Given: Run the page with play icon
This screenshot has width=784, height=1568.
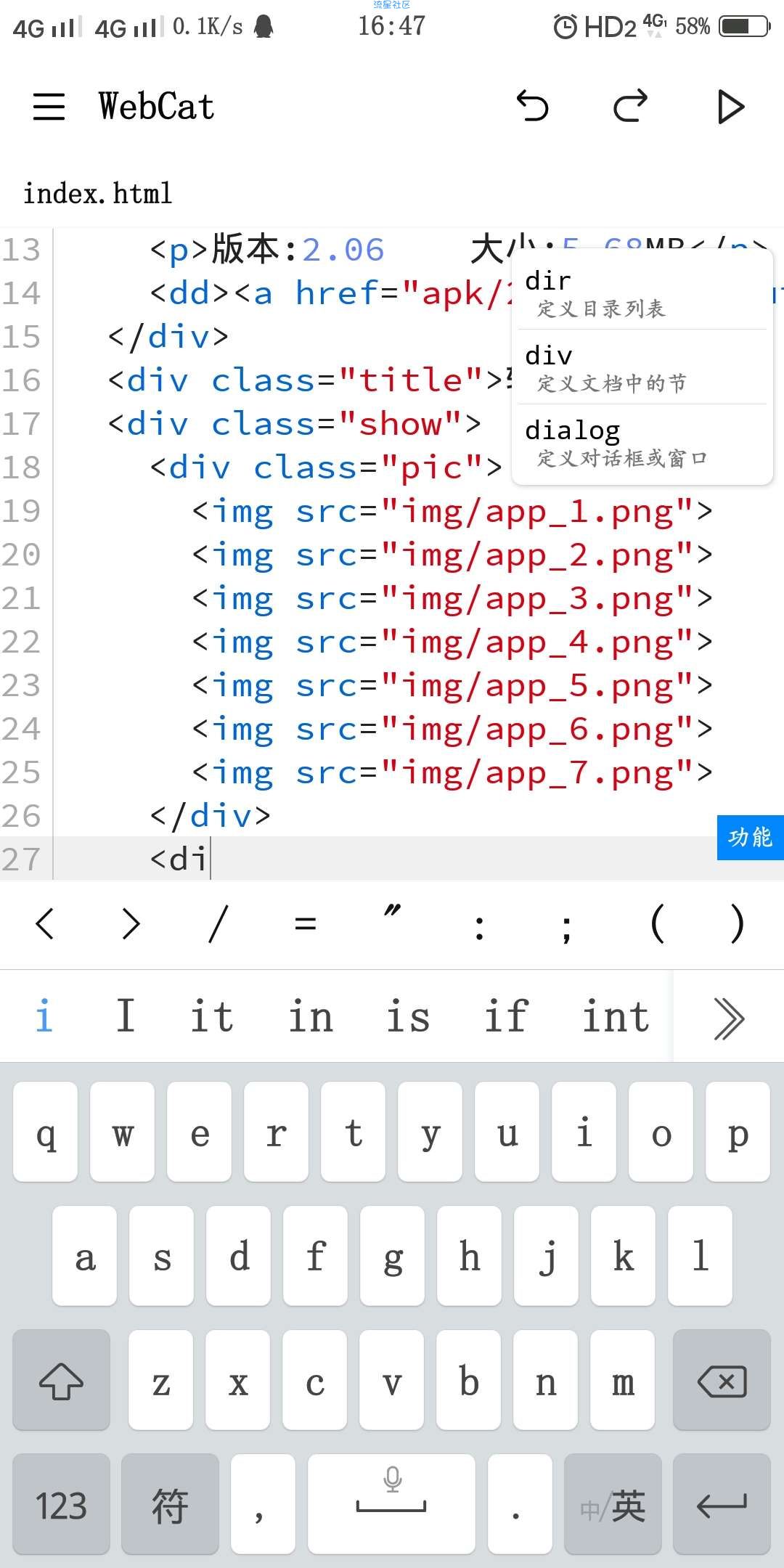Looking at the screenshot, I should (x=730, y=107).
